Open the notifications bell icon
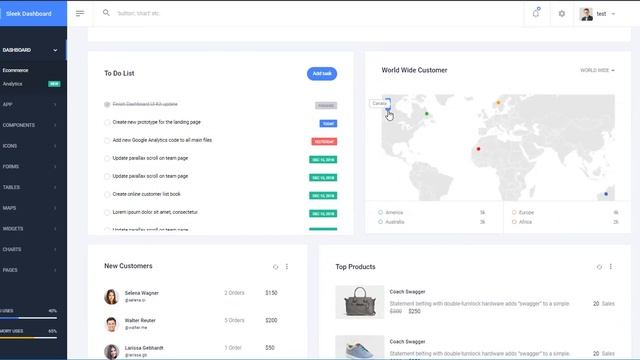This screenshot has height=360, width=640. point(536,13)
